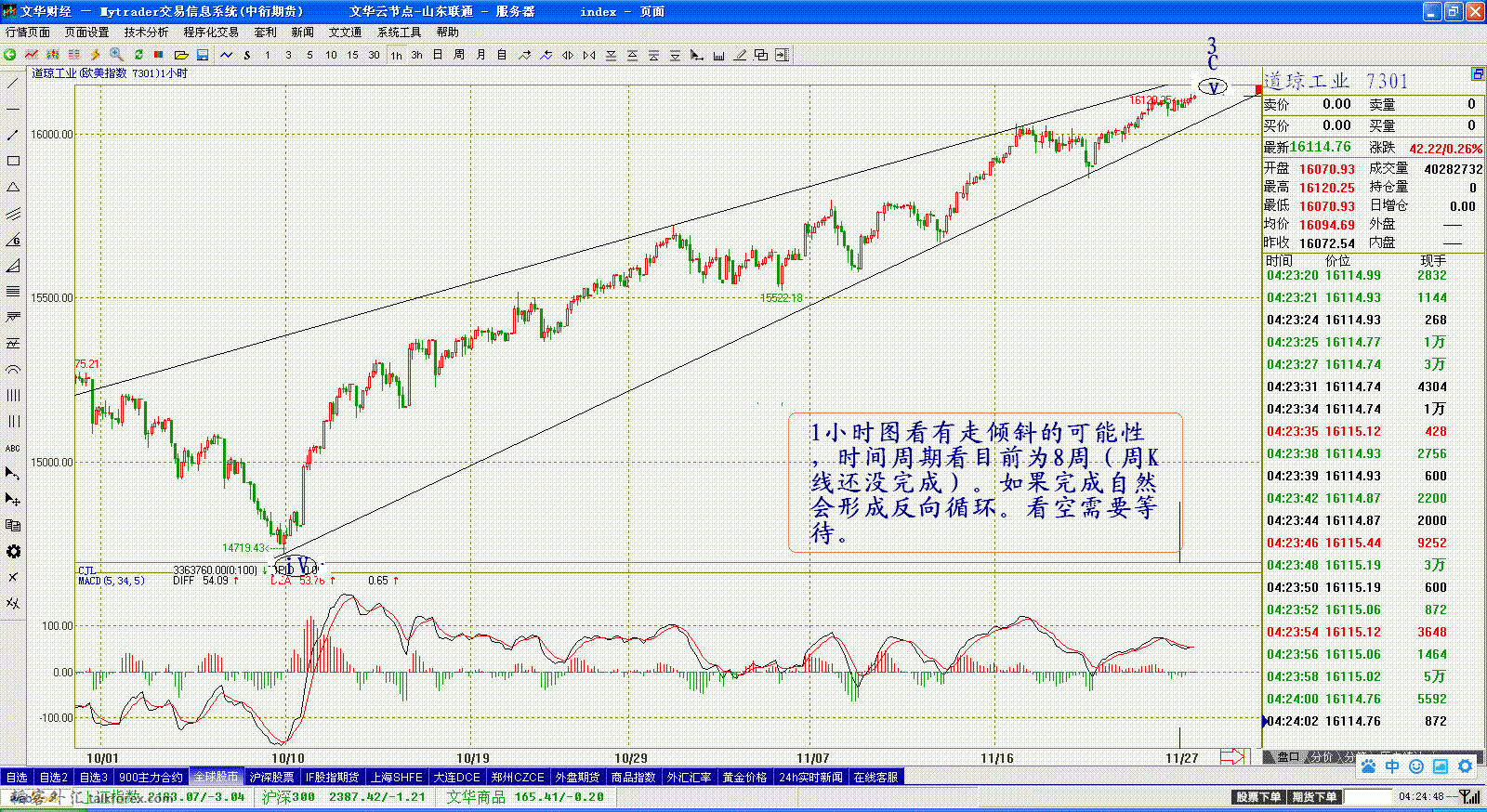Click the overlapping windows icon in toolbar
The image size is (1487, 812).
(761, 55)
